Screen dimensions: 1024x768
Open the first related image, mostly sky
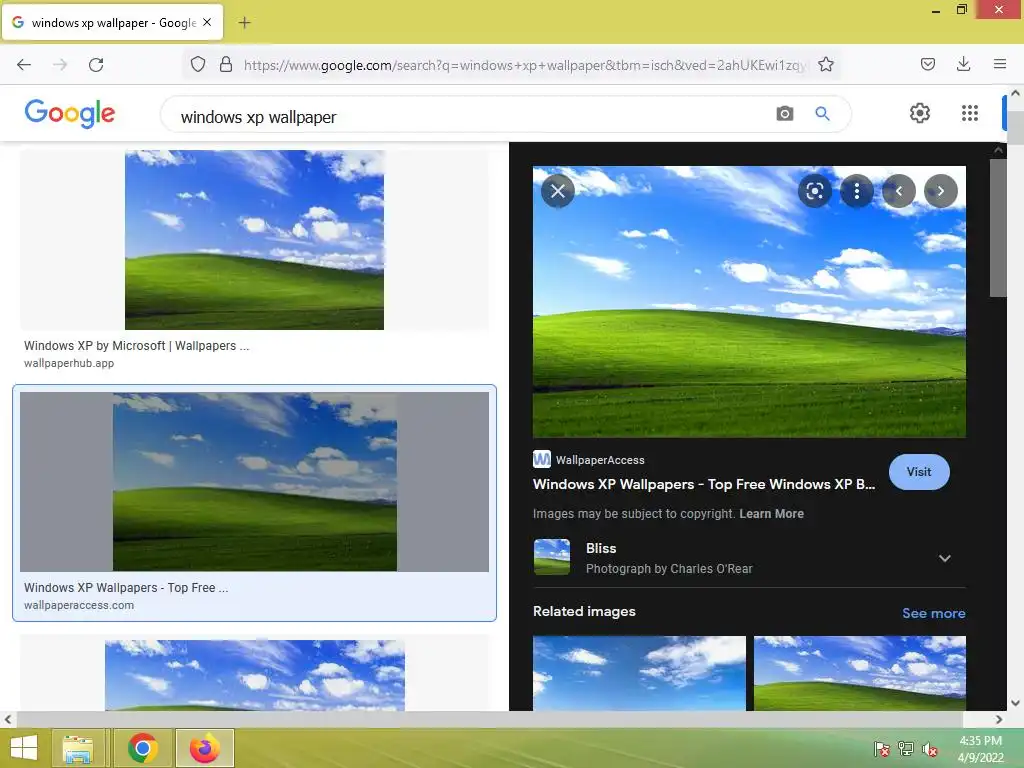point(639,673)
